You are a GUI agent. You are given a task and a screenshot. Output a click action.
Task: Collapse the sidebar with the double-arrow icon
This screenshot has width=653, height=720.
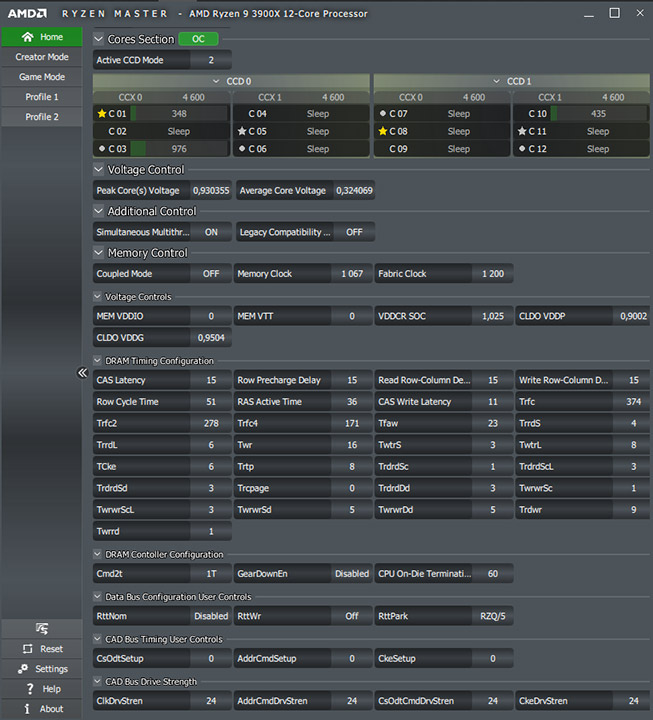(82, 372)
